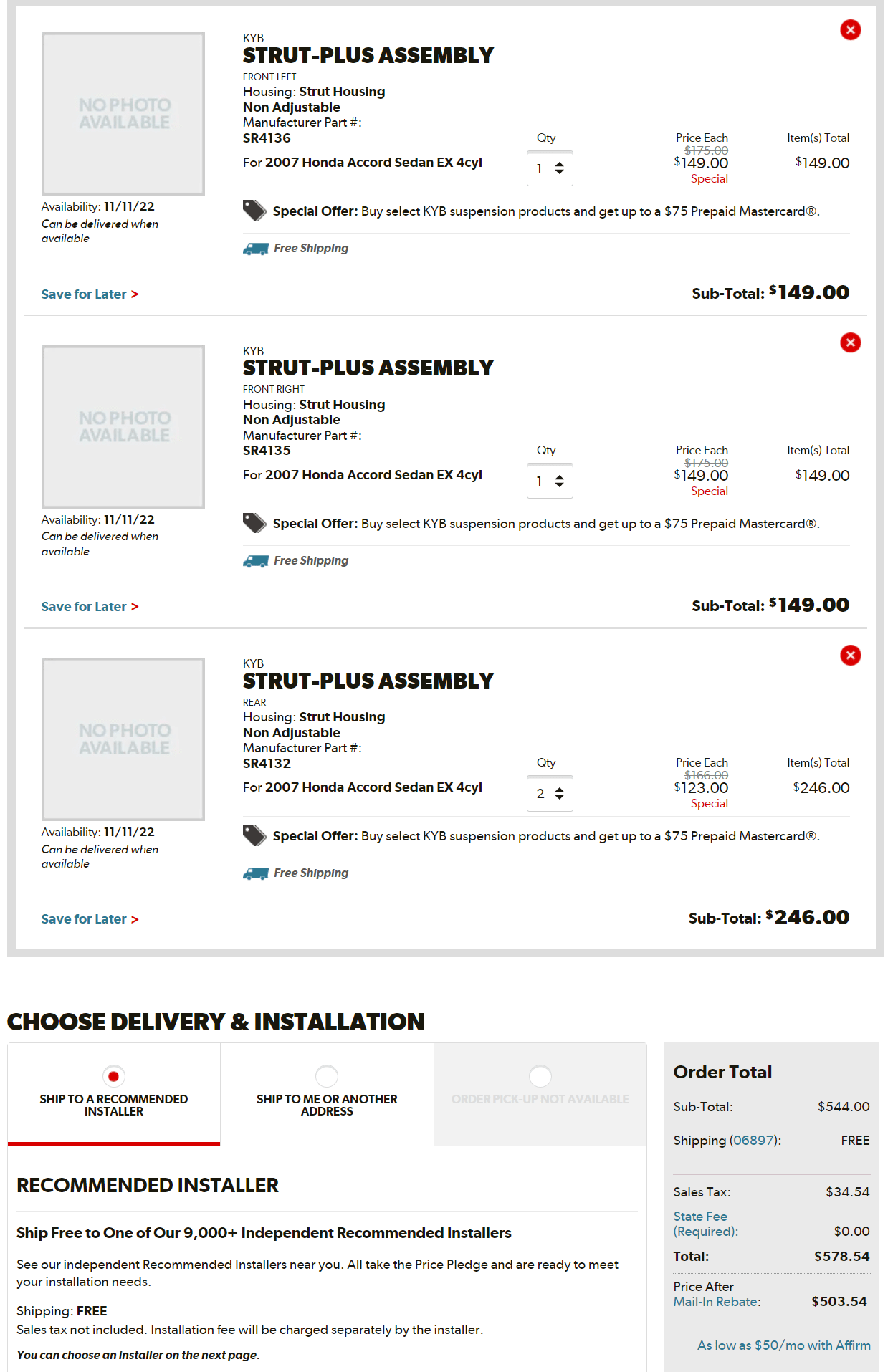Click the free shipping truck icon for SR4132
893x1372 pixels.
tap(255, 873)
